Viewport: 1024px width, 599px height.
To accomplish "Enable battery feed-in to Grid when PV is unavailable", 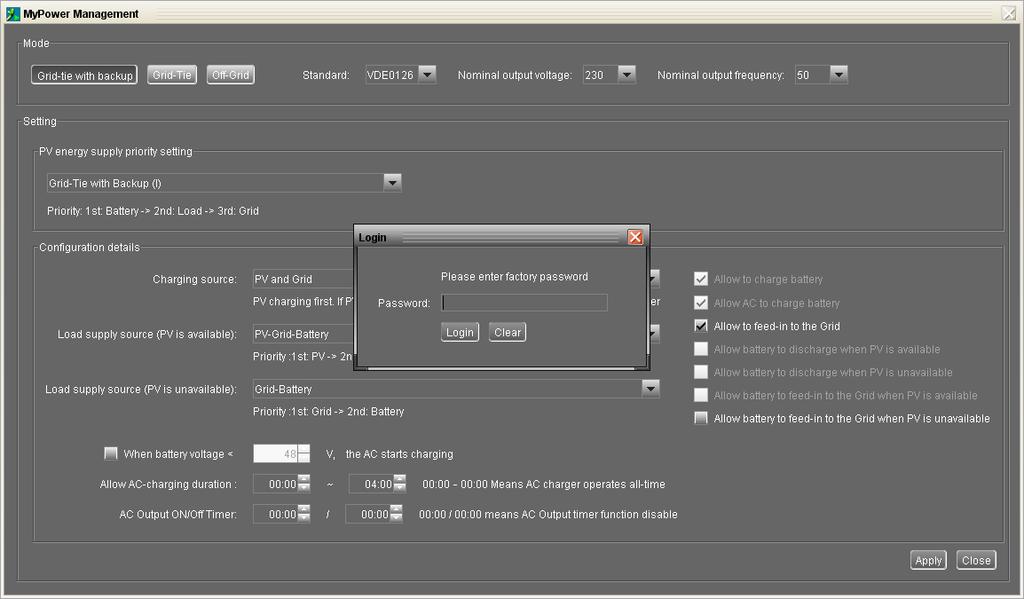I will 701,418.
